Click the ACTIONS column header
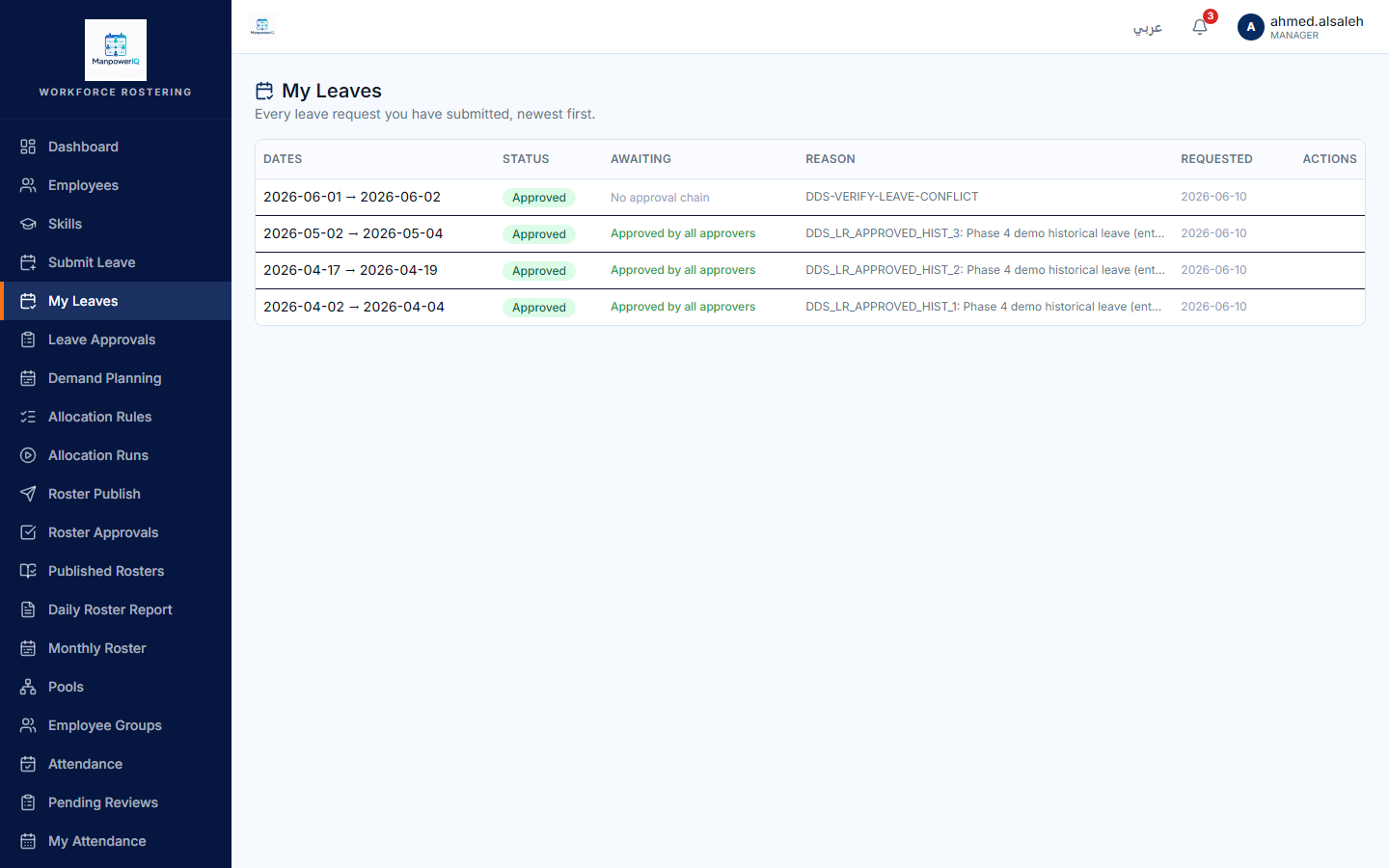This screenshot has width=1389, height=868. point(1329,159)
